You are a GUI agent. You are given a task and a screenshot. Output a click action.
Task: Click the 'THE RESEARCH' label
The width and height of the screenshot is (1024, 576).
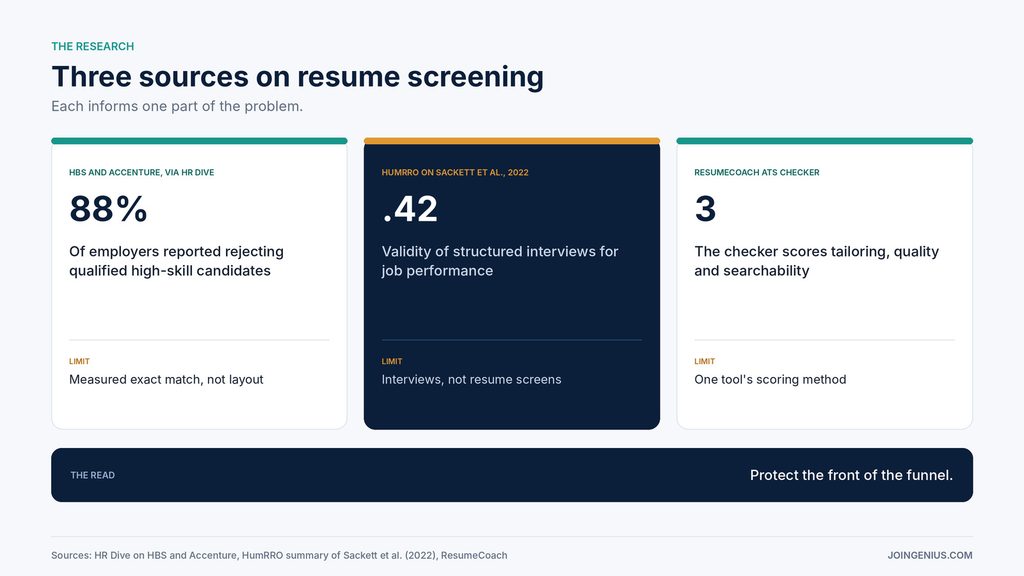93,46
